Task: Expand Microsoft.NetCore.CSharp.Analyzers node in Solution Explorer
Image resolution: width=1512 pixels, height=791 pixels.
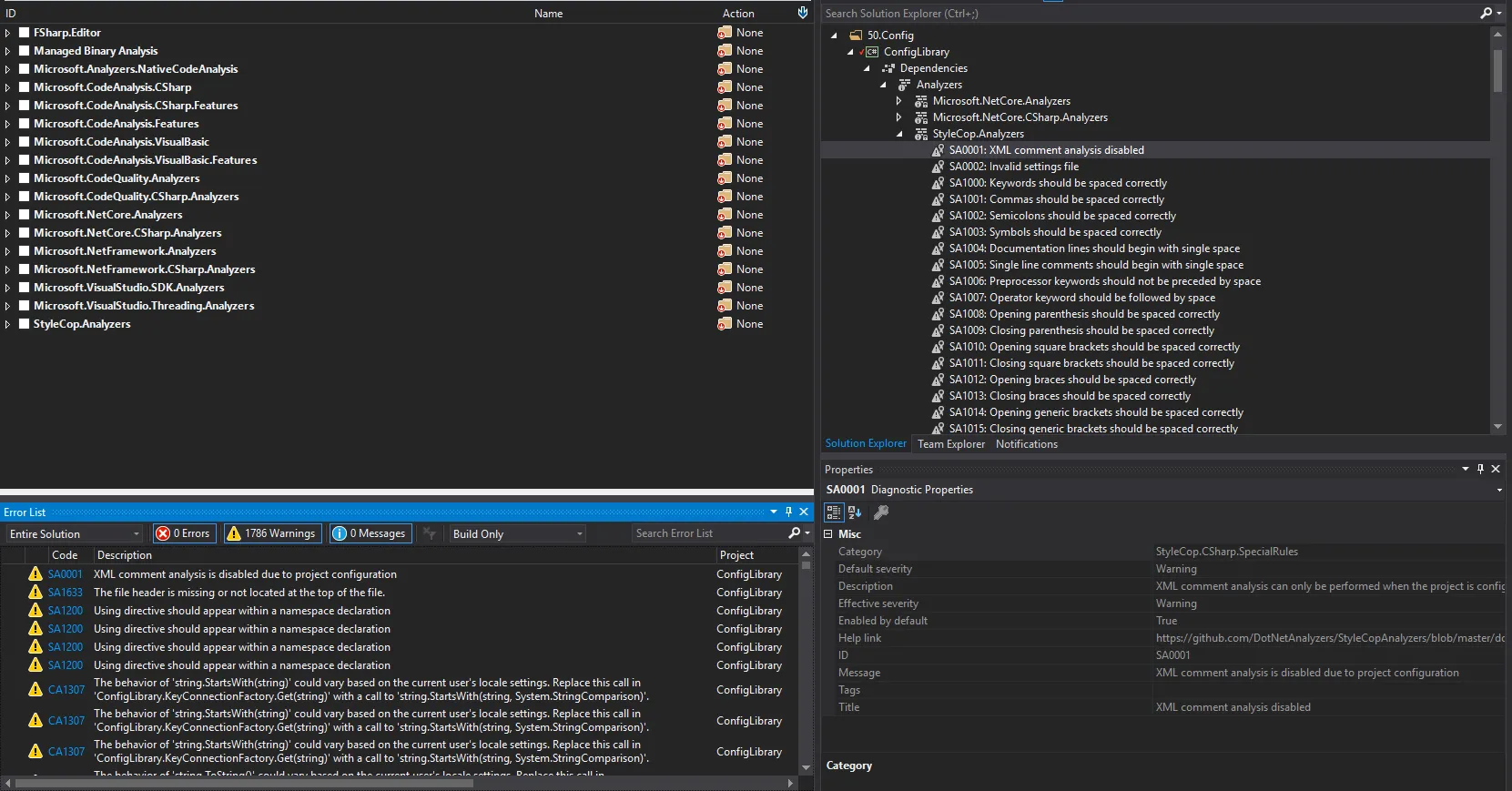Action: [898, 117]
